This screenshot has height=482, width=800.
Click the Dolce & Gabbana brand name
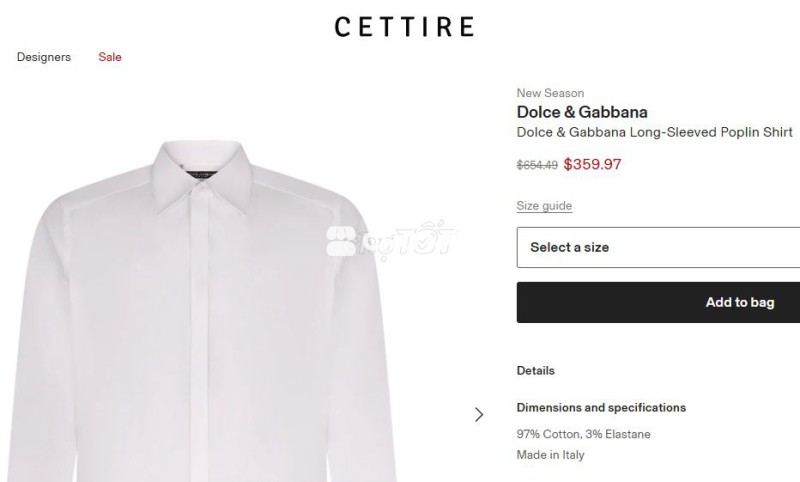click(582, 112)
